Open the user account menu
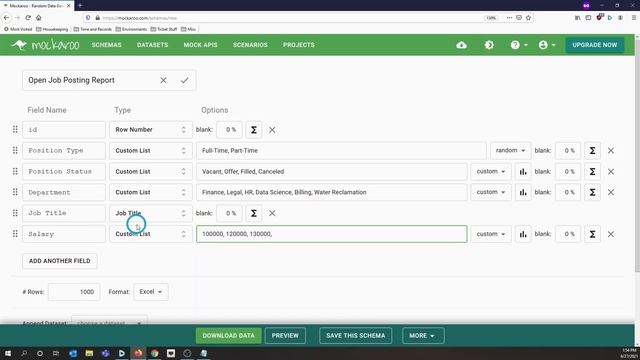640x360 pixels. tap(547, 45)
